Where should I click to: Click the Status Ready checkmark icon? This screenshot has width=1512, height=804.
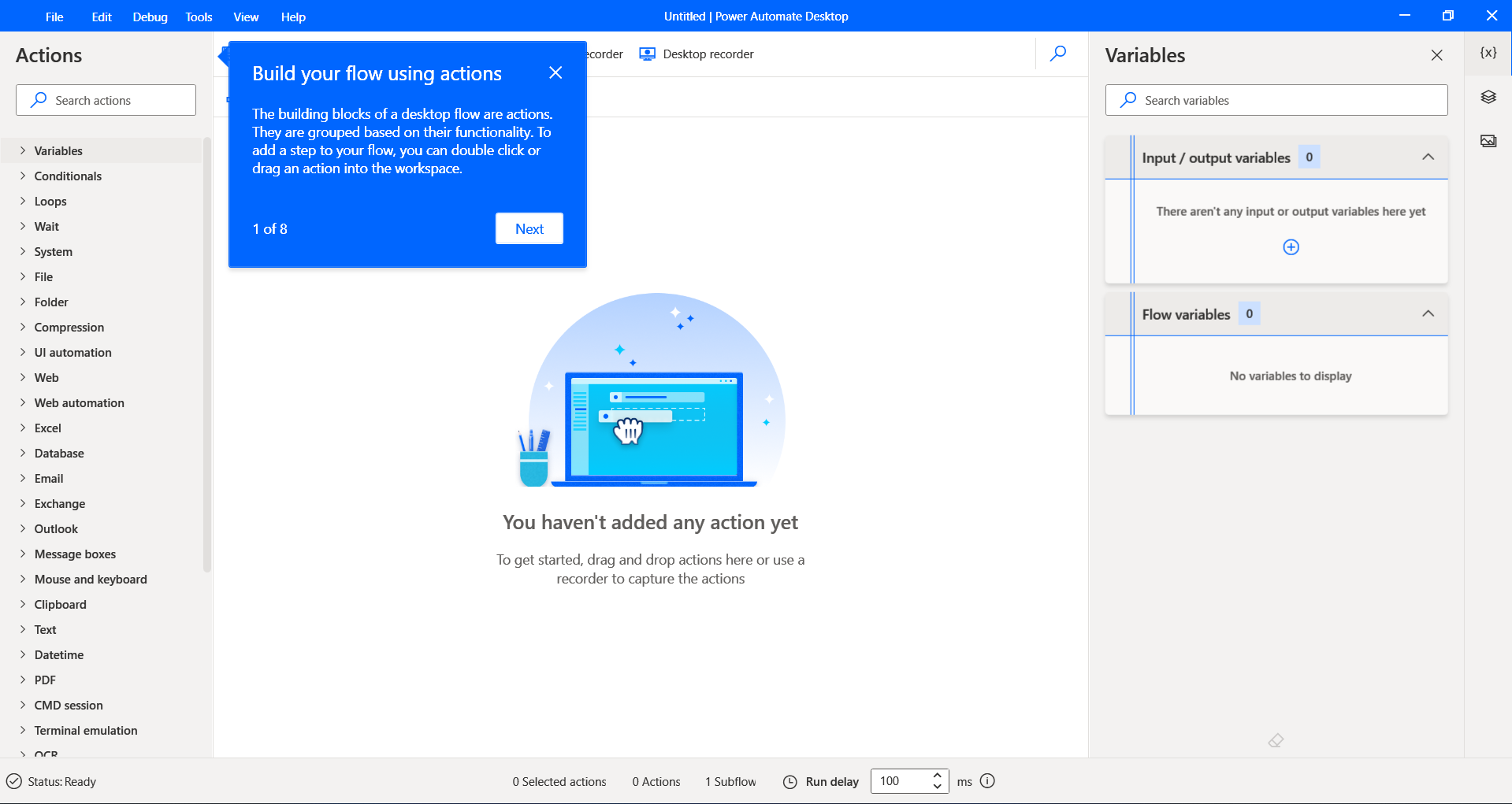[x=14, y=781]
